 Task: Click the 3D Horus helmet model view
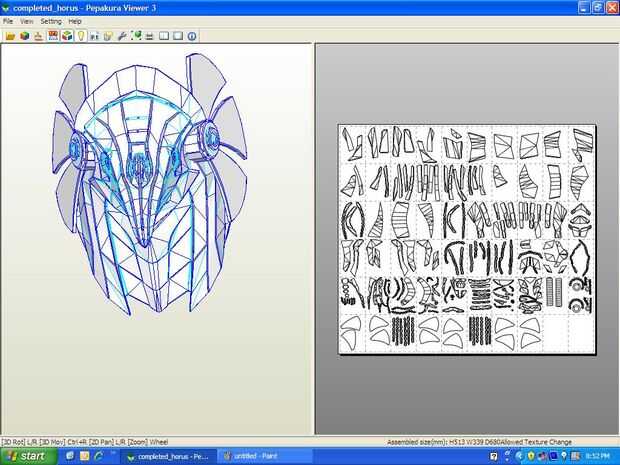[149, 184]
